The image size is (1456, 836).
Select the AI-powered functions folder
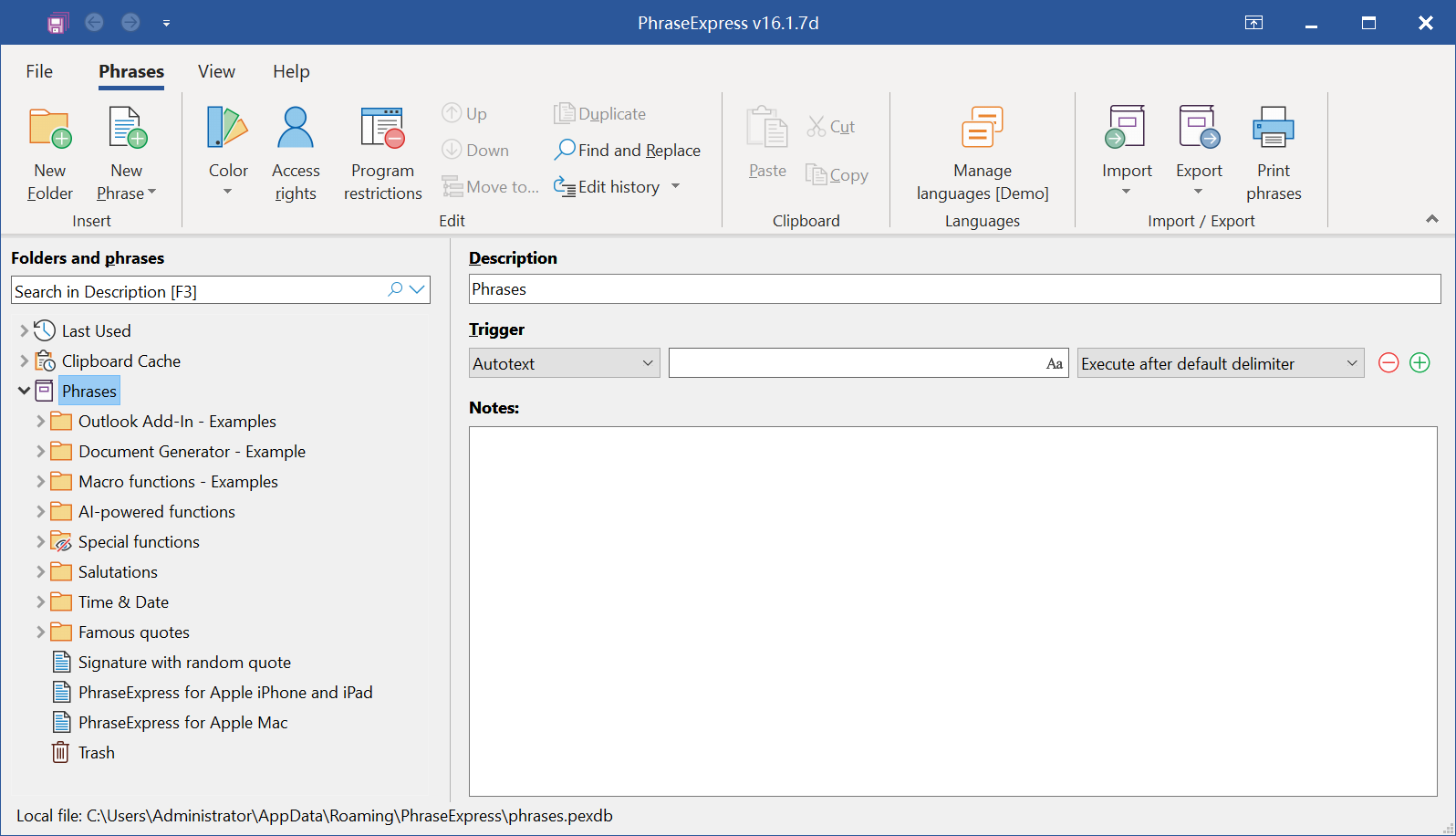click(157, 511)
